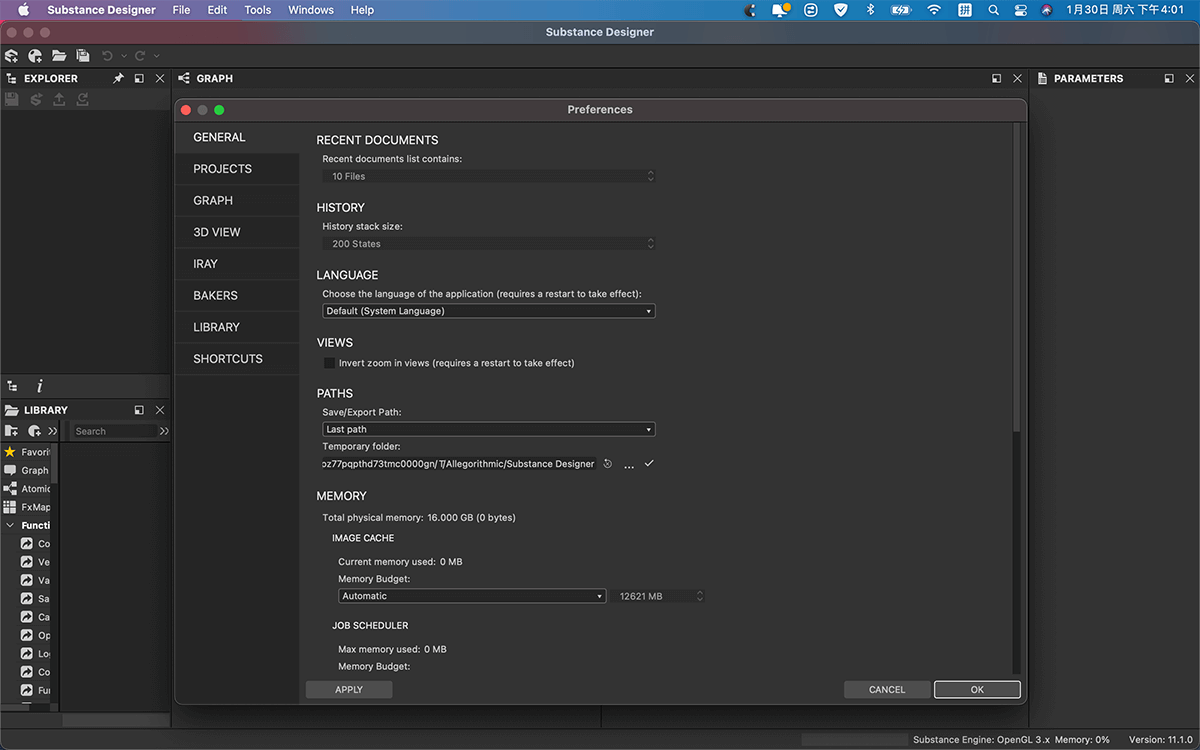This screenshot has width=1200, height=750.
Task: Click the Preferences vertical scrollbar
Action: pyautogui.click(x=1018, y=280)
